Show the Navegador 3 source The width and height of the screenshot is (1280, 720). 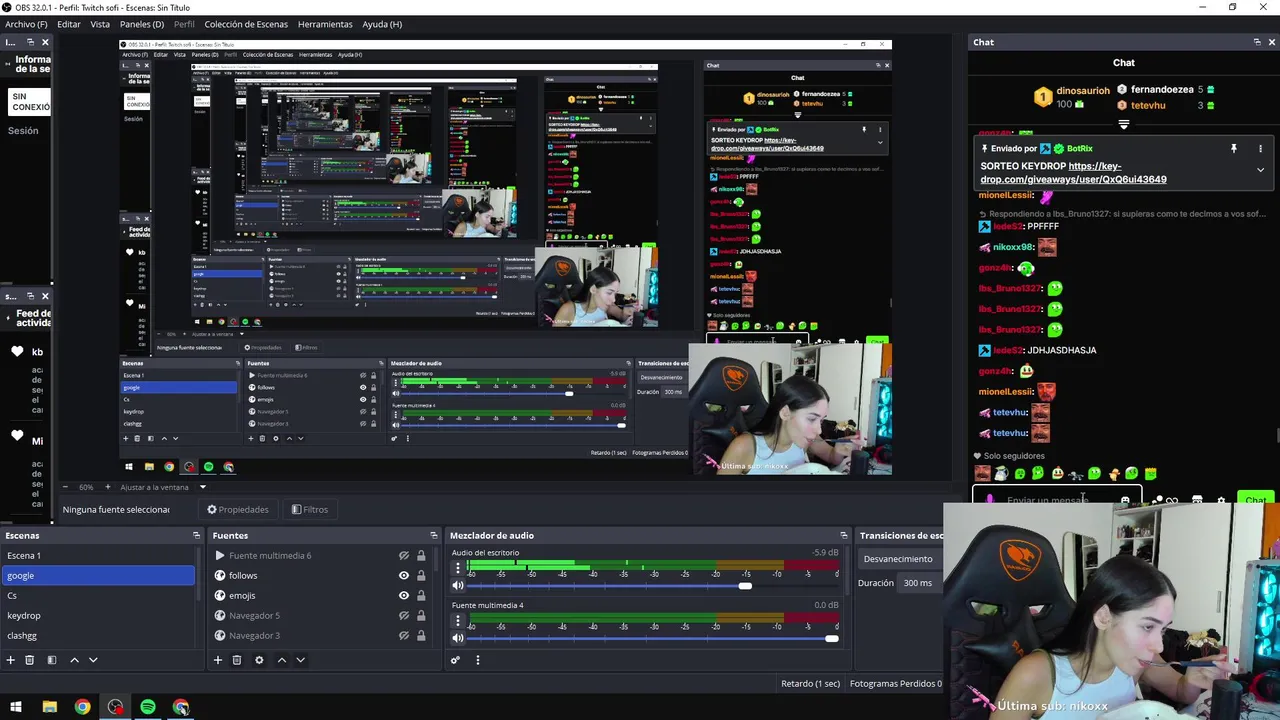[x=404, y=635]
